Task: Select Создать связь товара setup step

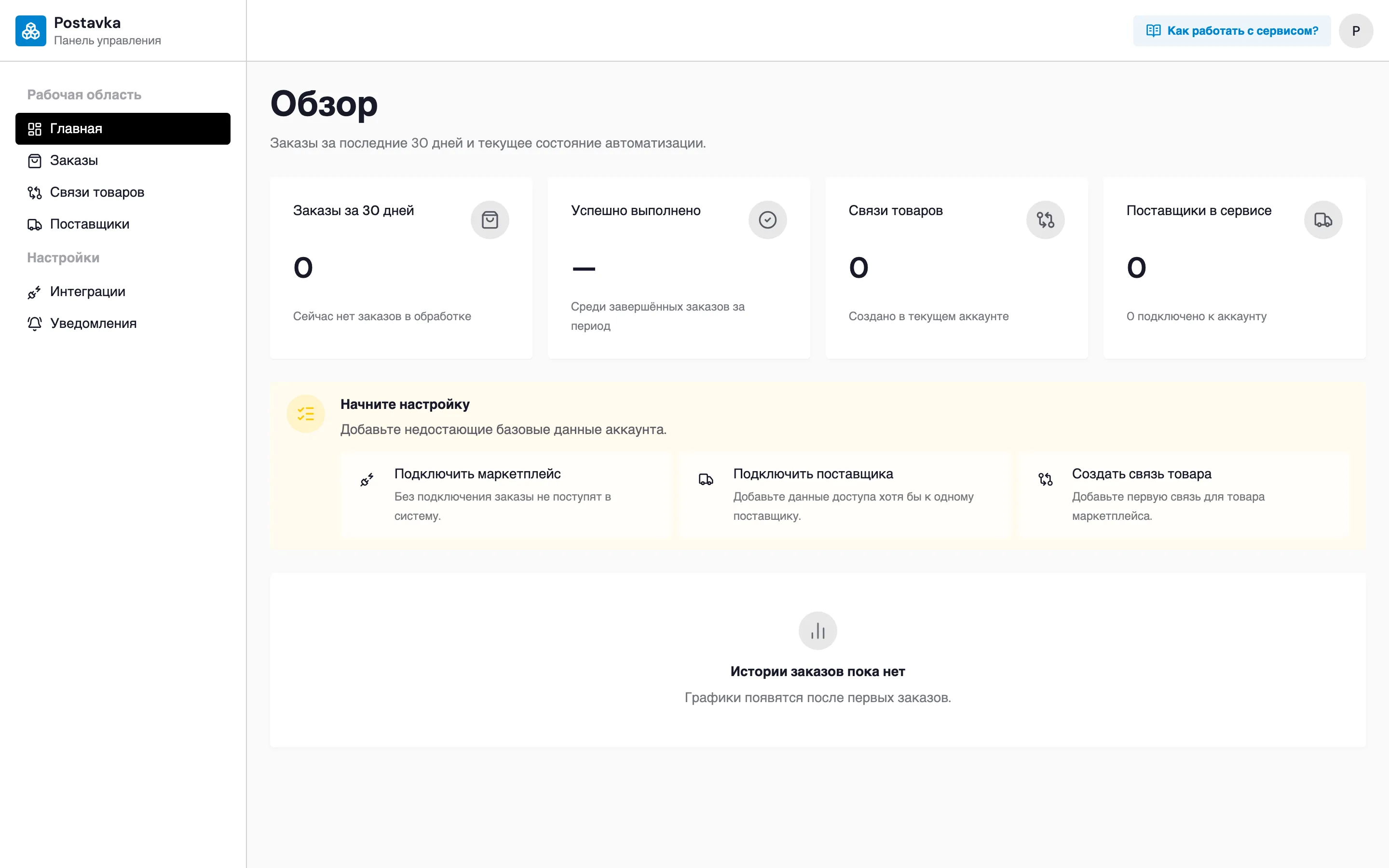Action: tap(1184, 494)
